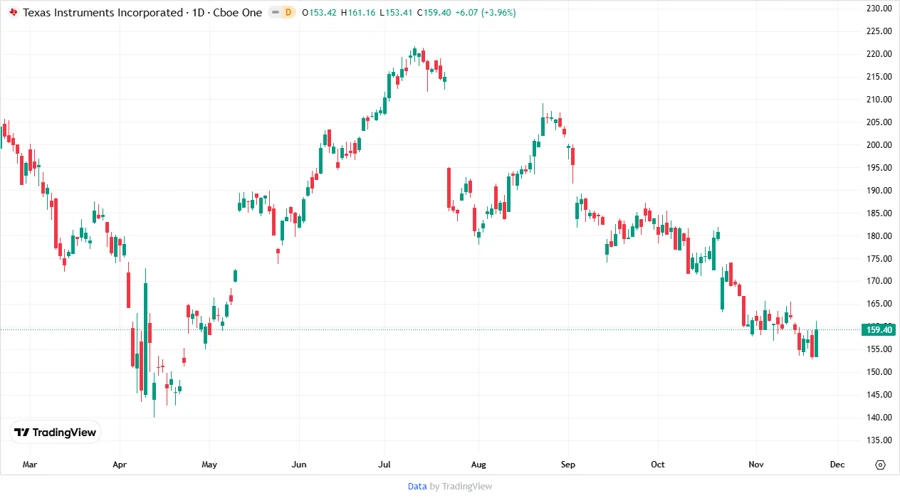Screen dimensions: 900x498
Task: Click the Texas Instruments Incorporated title
Action: [103, 12]
